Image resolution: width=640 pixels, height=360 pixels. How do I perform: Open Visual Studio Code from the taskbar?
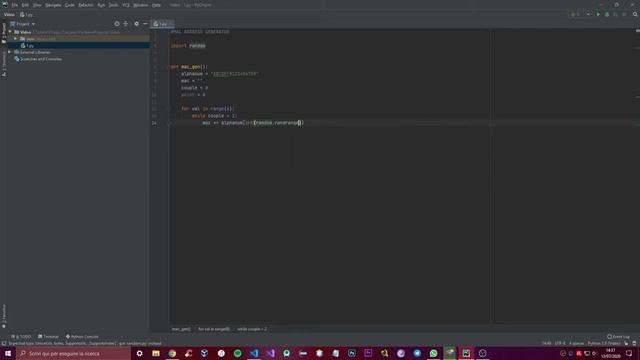click(254, 353)
